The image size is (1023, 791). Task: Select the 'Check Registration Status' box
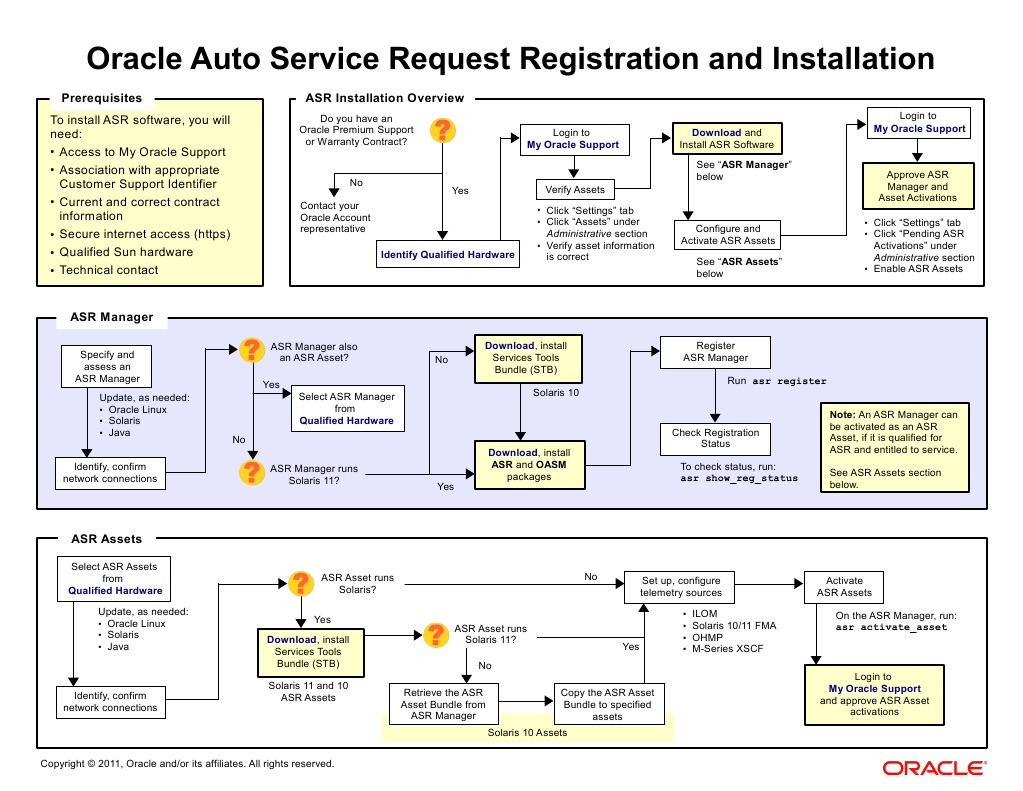(715, 439)
